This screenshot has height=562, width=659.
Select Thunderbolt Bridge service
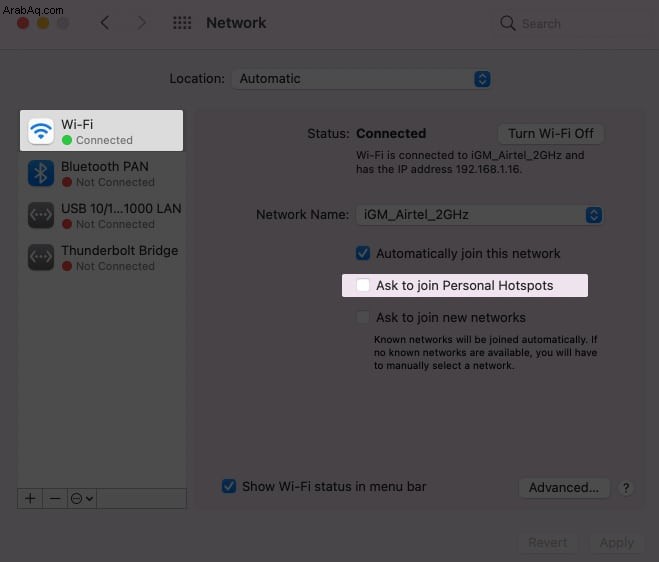coord(101,257)
